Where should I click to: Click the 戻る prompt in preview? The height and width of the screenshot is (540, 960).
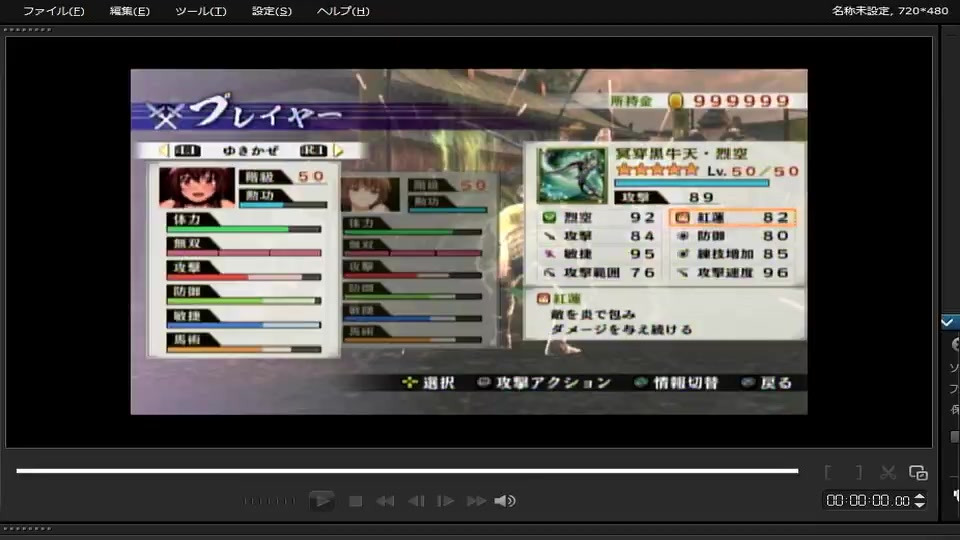tap(767, 383)
